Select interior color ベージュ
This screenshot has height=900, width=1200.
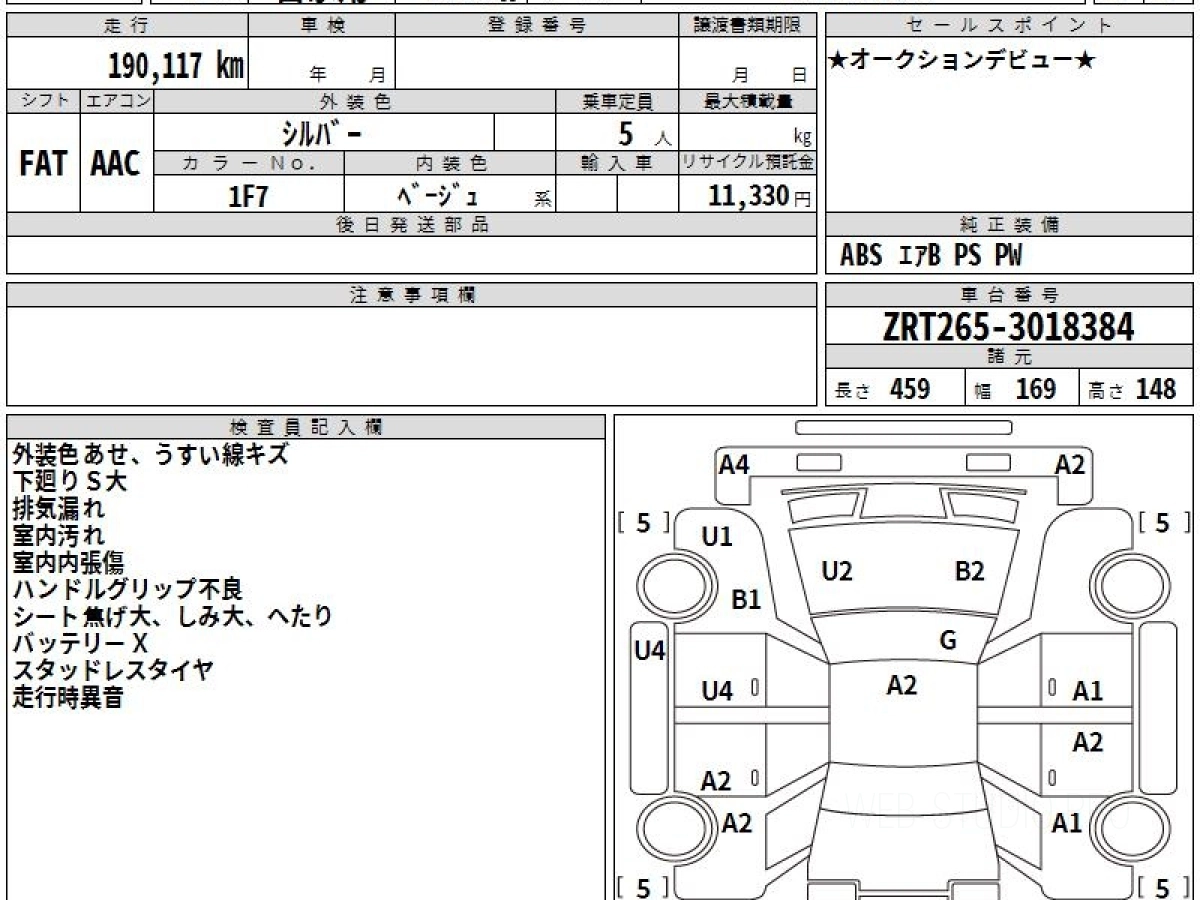click(x=439, y=195)
